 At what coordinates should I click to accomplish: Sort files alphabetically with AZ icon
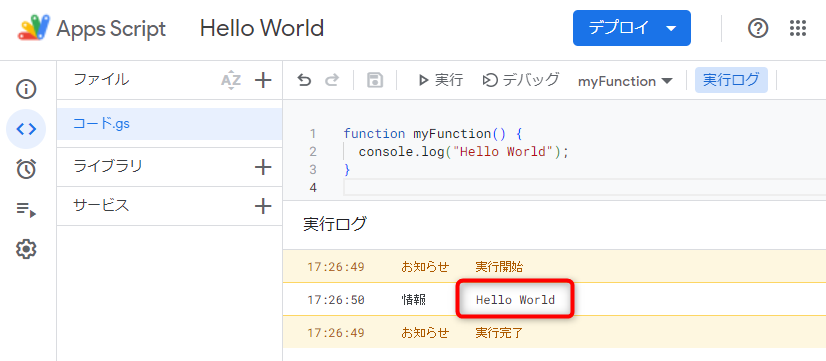point(231,81)
